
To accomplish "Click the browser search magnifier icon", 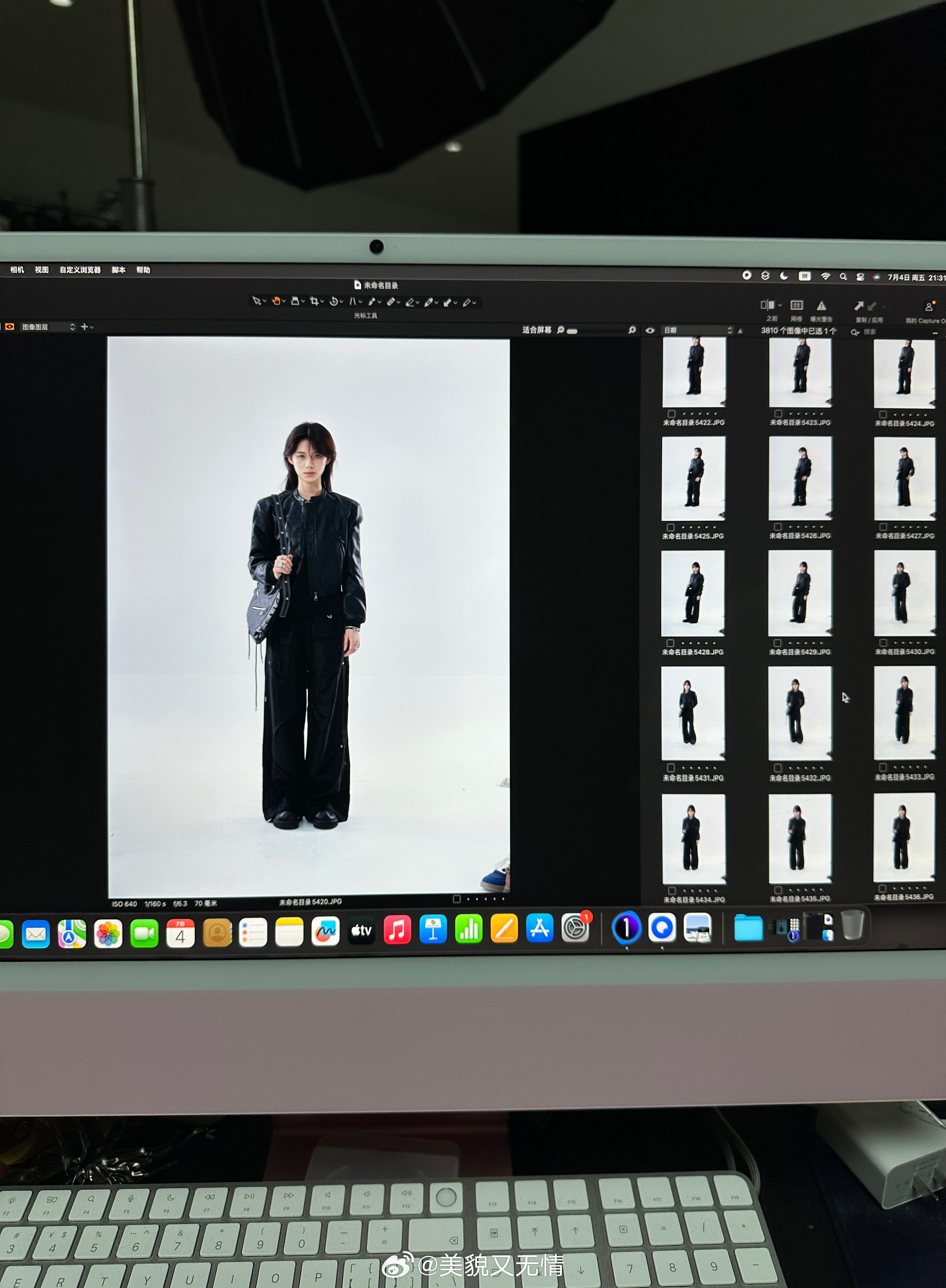I will (x=855, y=332).
